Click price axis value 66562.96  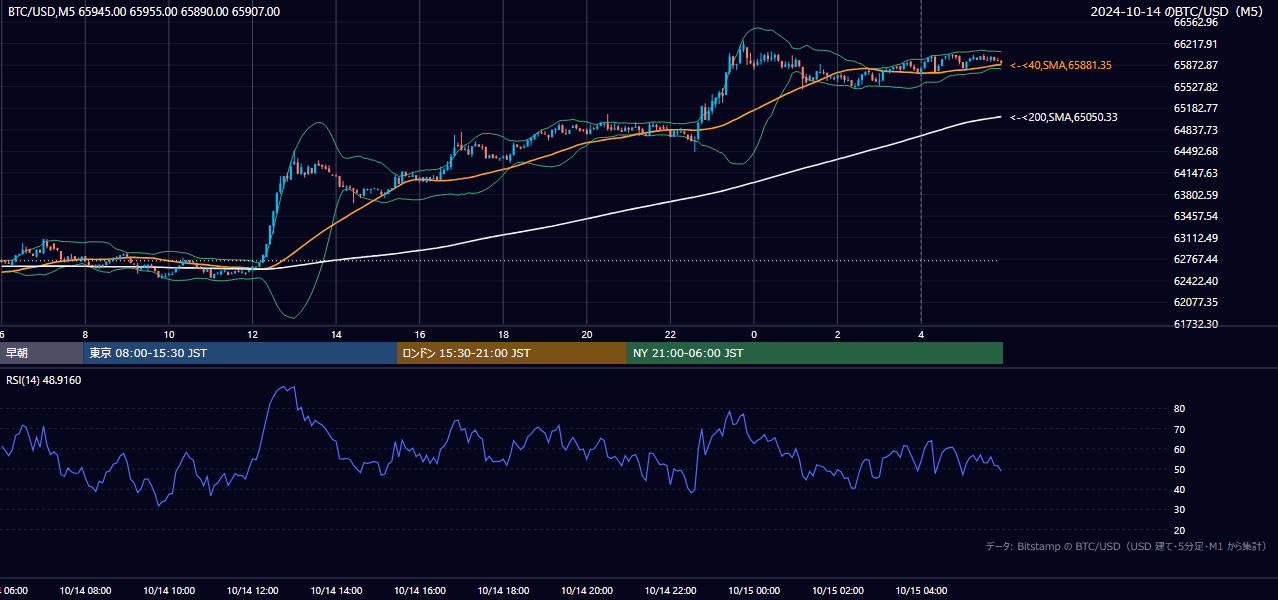(x=1195, y=22)
